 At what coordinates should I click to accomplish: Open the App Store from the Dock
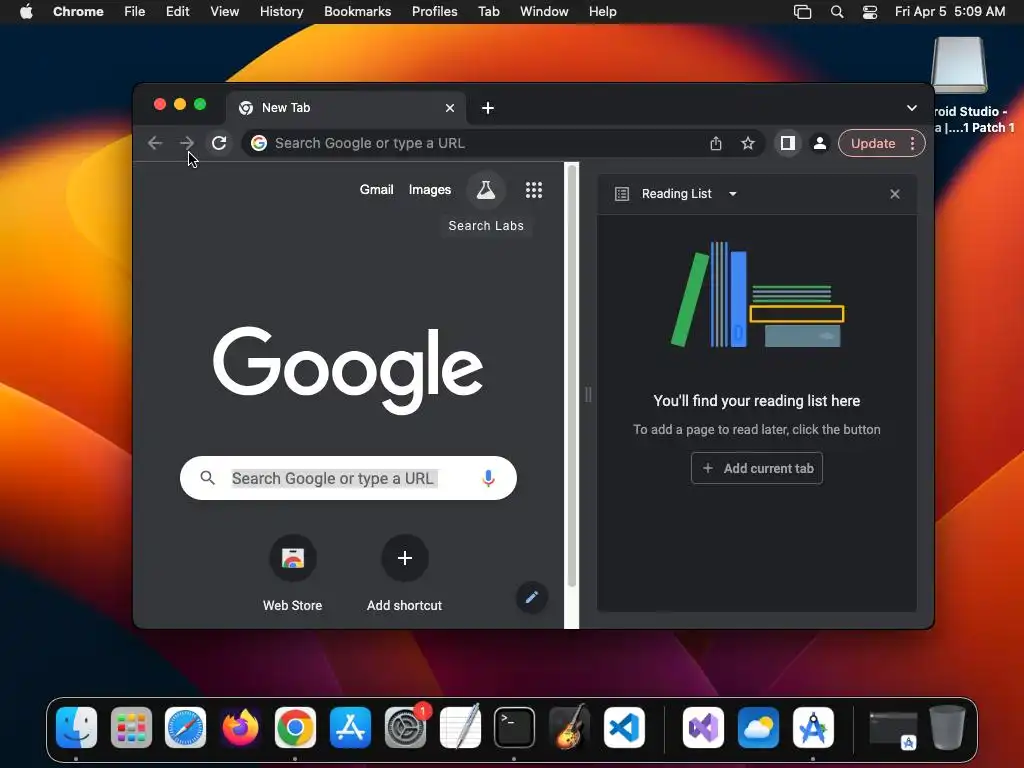[350, 728]
